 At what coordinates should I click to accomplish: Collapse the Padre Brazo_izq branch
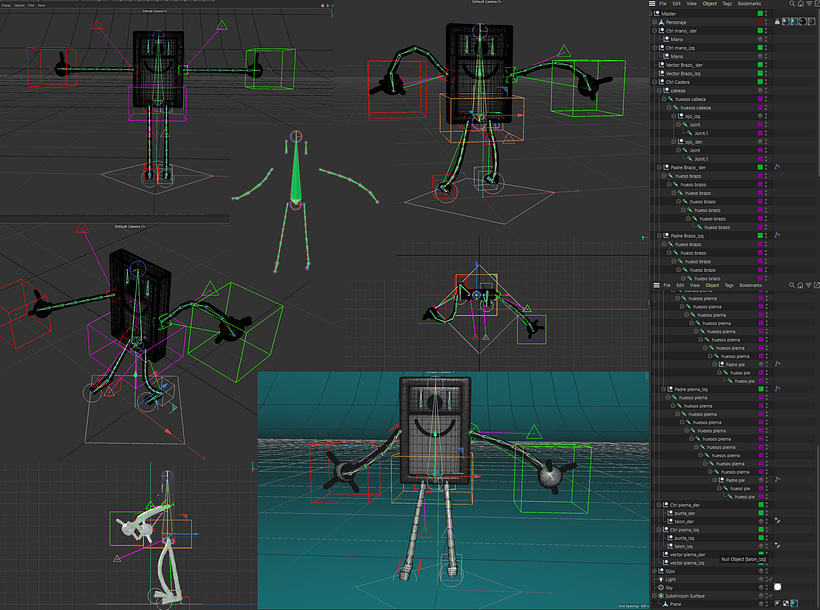tap(658, 233)
